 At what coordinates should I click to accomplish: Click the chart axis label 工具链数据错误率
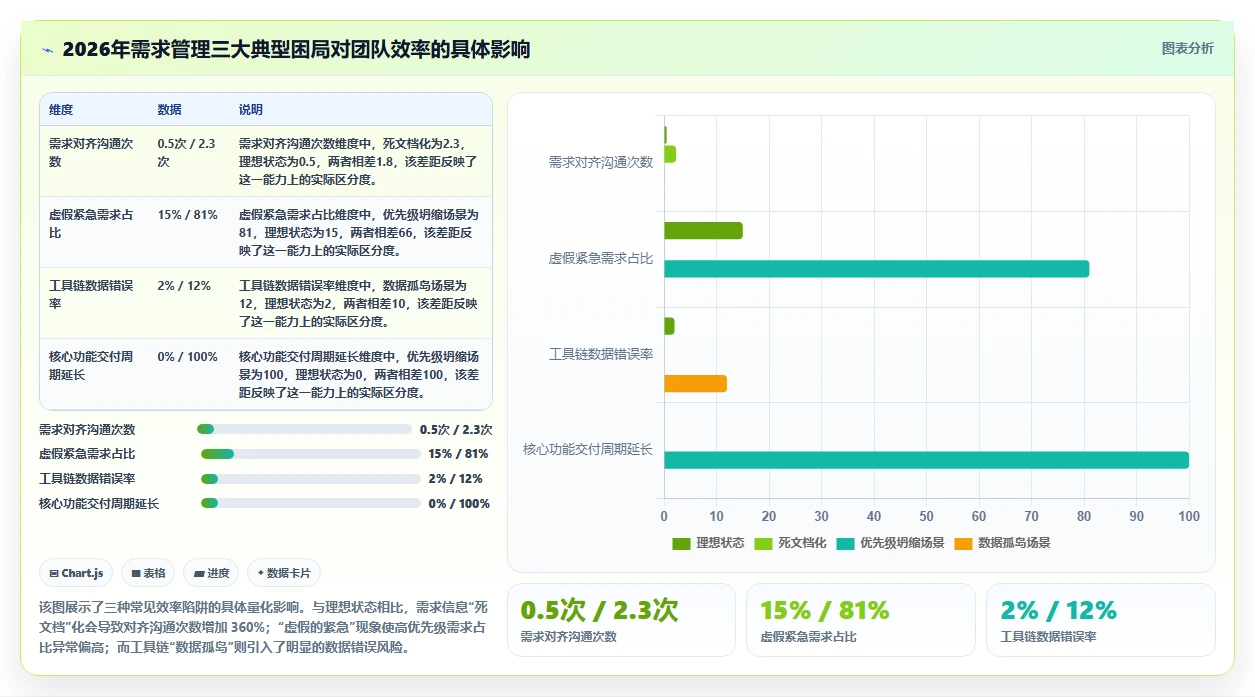(x=601, y=354)
